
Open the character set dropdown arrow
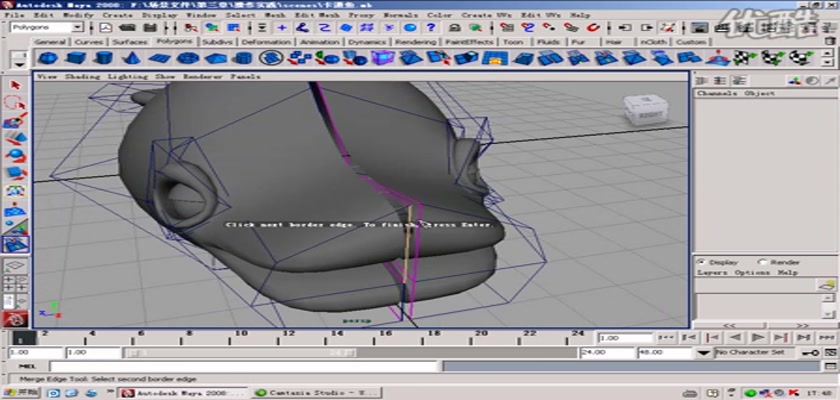click(x=705, y=353)
